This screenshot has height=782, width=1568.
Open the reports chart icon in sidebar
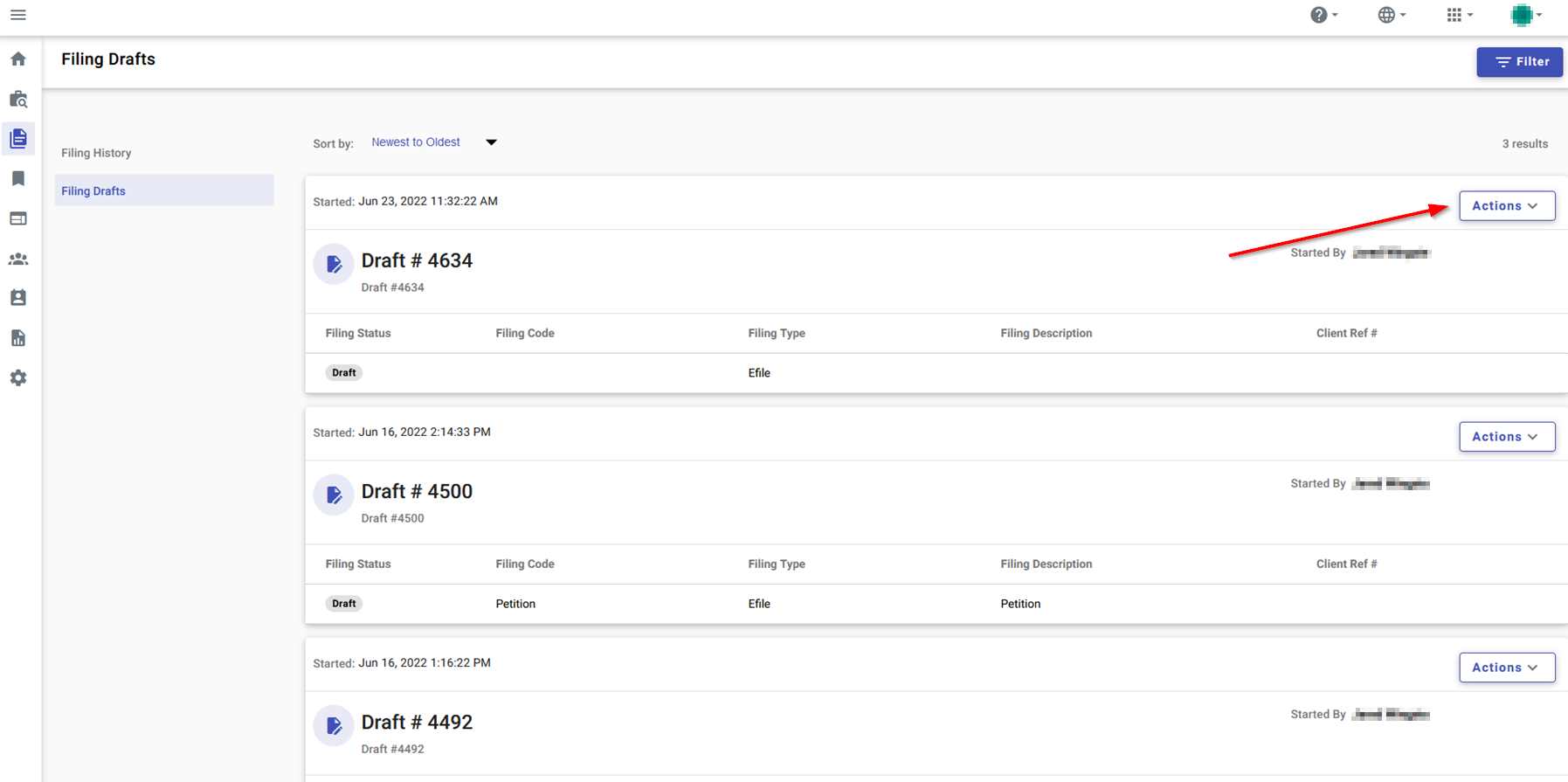(x=18, y=338)
